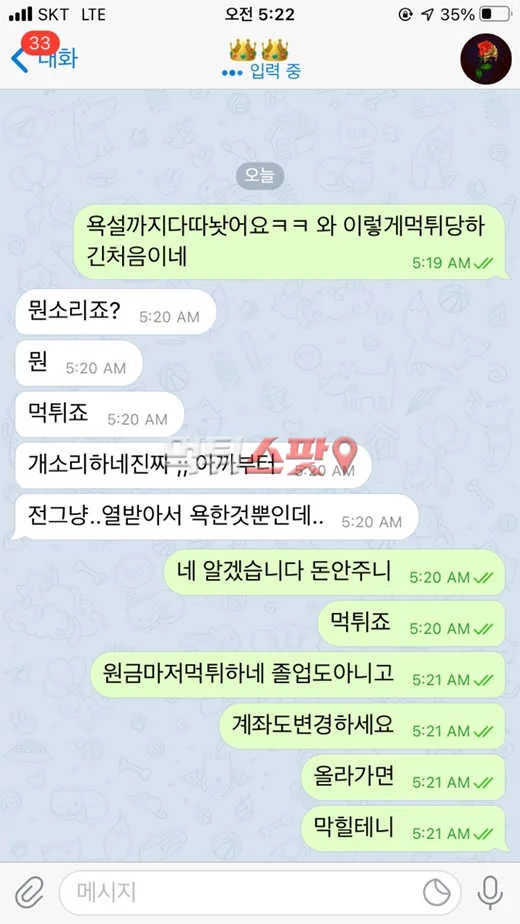Tap the 입력 중 typing status
This screenshot has width=520, height=924.
(275, 72)
